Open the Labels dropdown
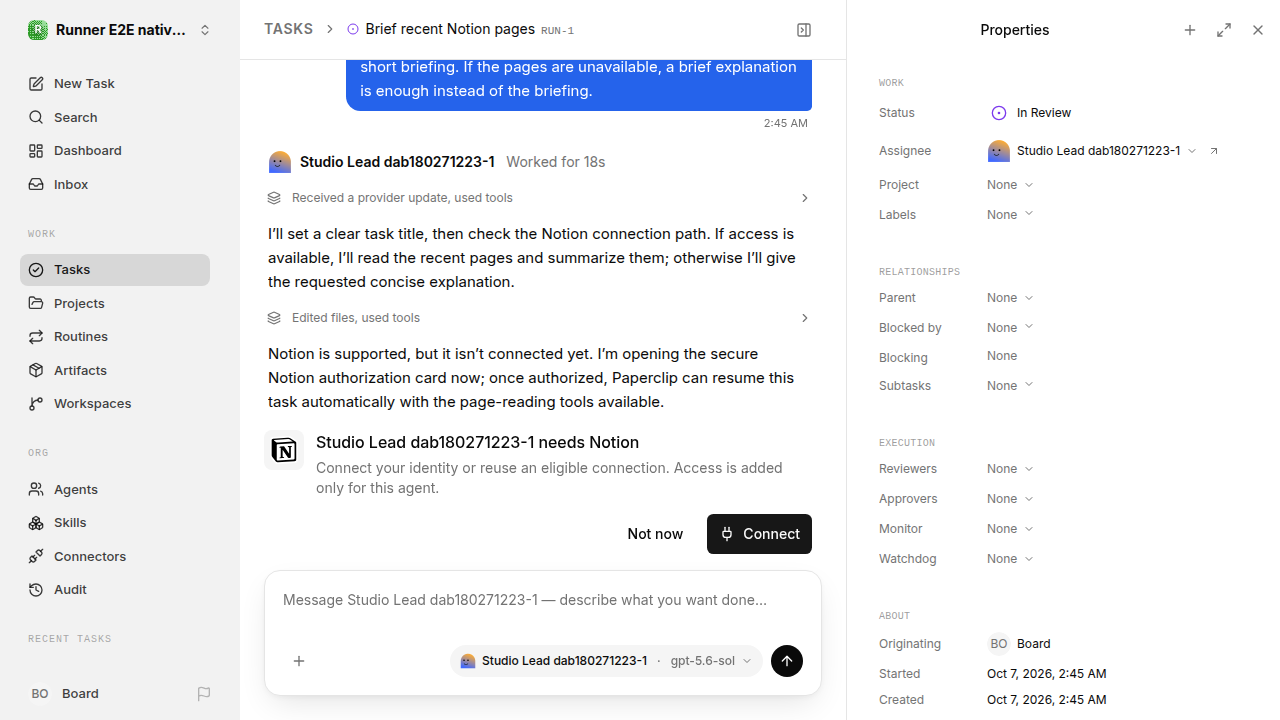Screen dimensions: 1280x720 pyautogui.click(x=1010, y=215)
